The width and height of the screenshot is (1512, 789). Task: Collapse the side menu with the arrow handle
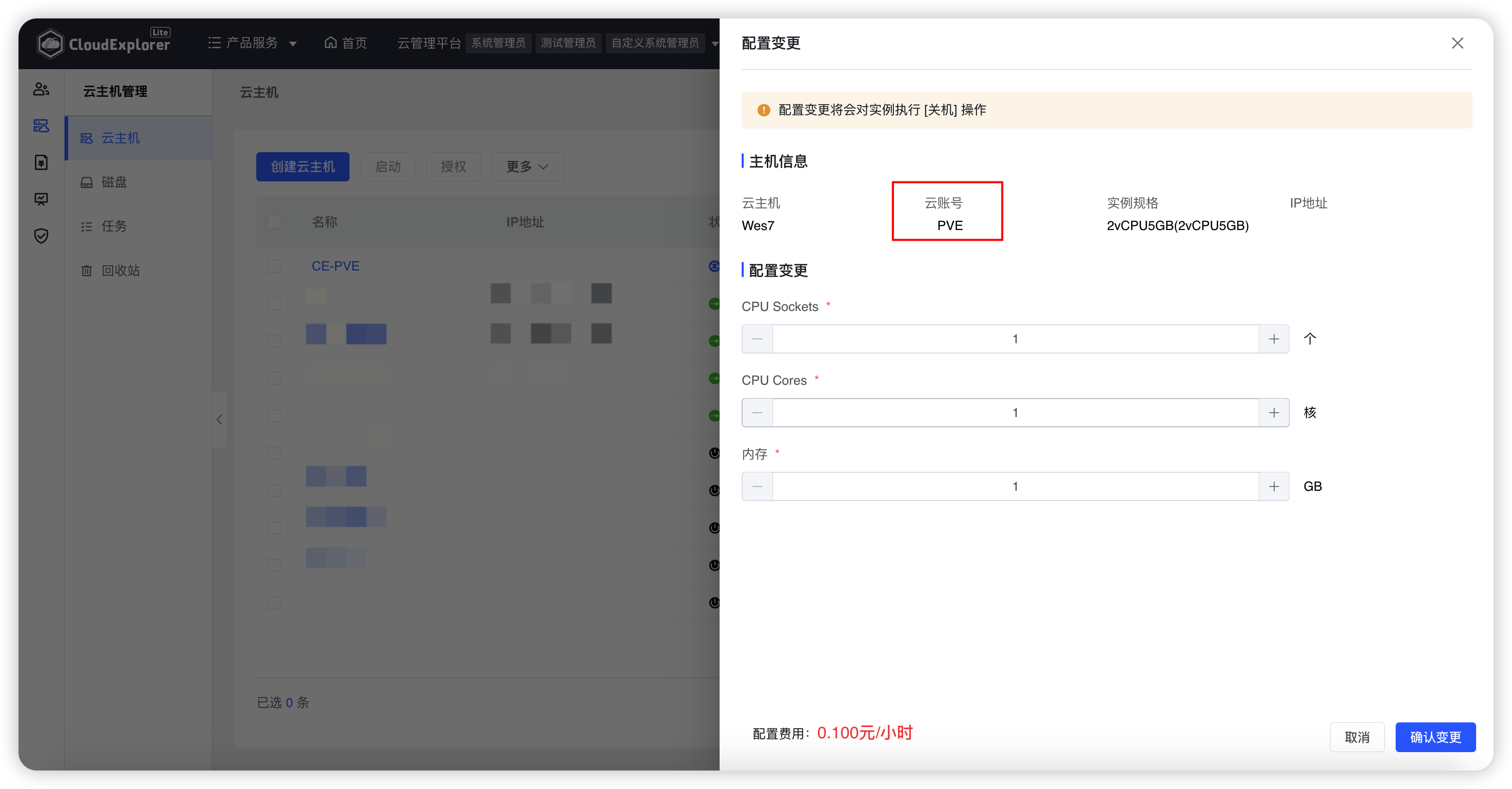click(x=219, y=420)
